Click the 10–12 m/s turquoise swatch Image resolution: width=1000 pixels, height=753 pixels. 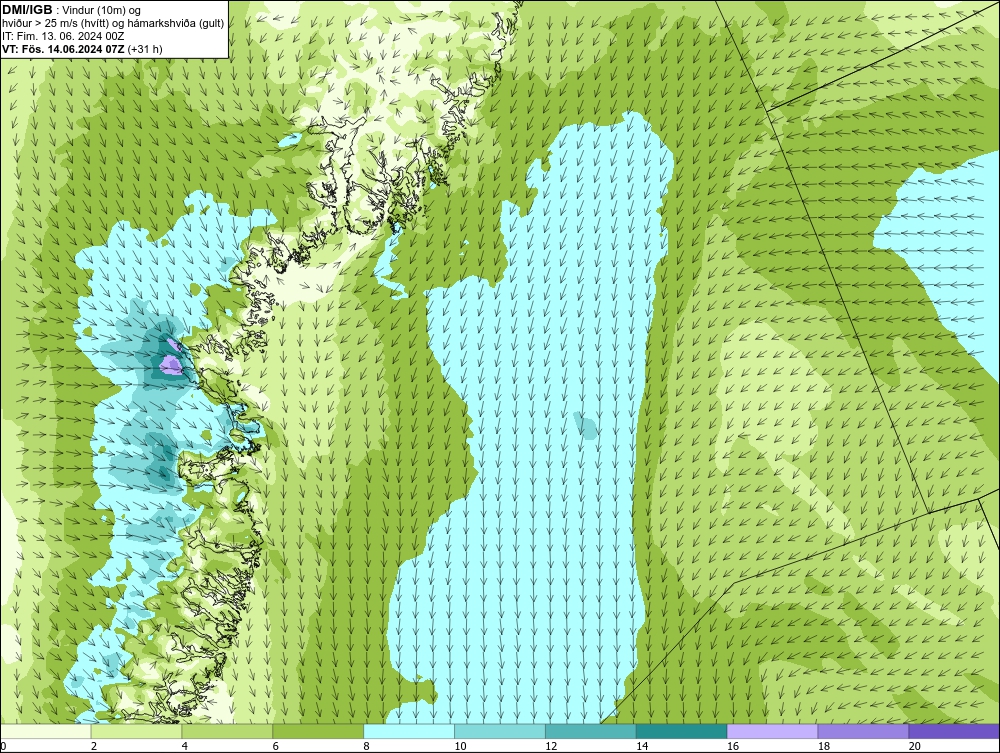[x=500, y=731]
